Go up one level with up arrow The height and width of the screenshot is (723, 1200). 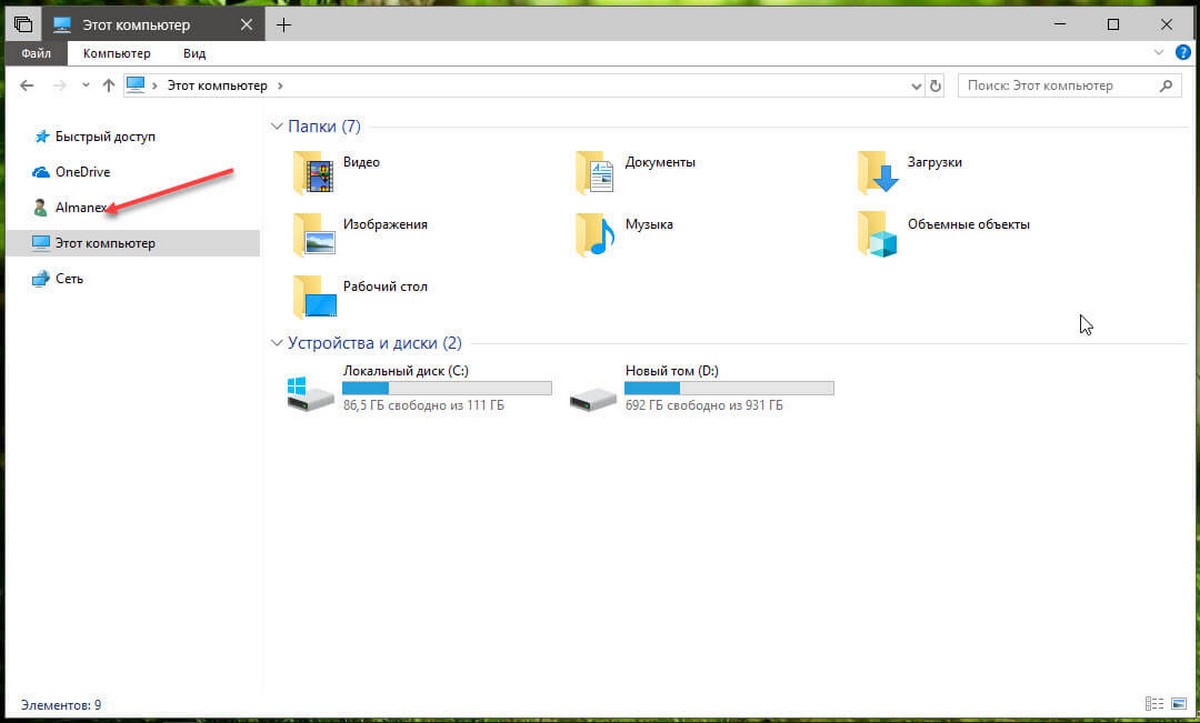click(109, 86)
